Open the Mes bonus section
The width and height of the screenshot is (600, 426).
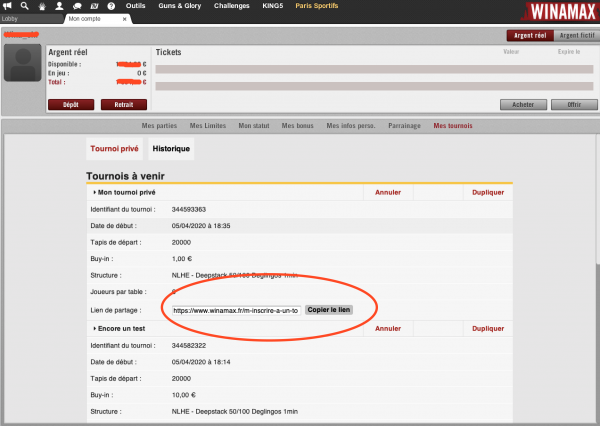(297, 126)
